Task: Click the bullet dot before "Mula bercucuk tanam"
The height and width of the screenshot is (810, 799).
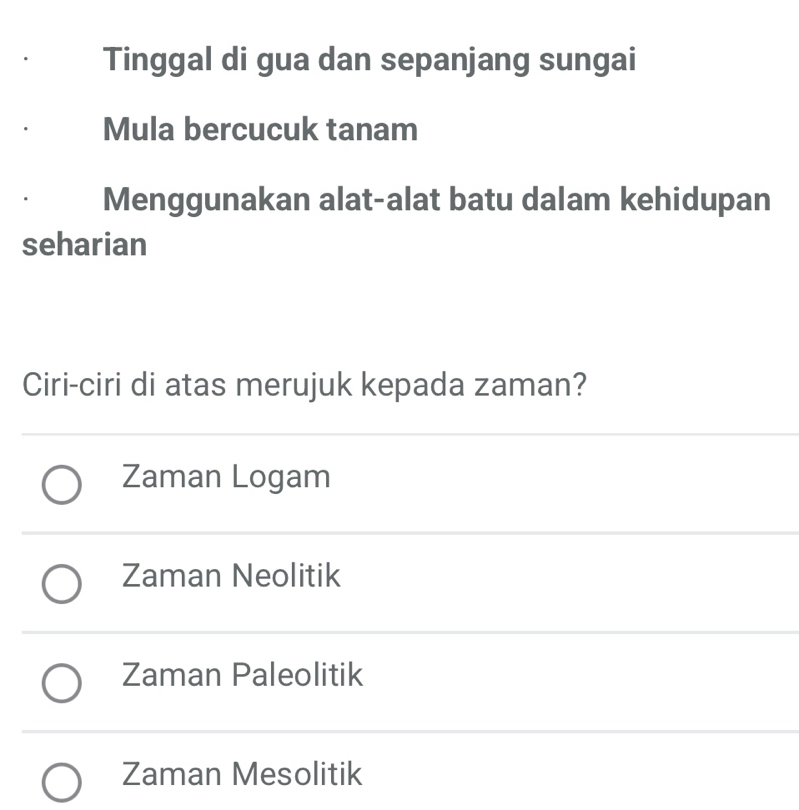Action: pos(27,129)
